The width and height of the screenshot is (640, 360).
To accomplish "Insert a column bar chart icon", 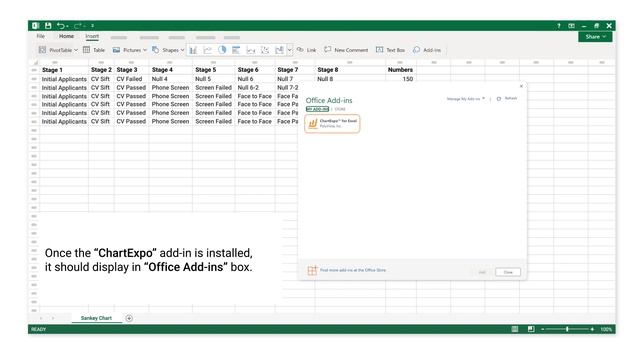I will pos(193,50).
